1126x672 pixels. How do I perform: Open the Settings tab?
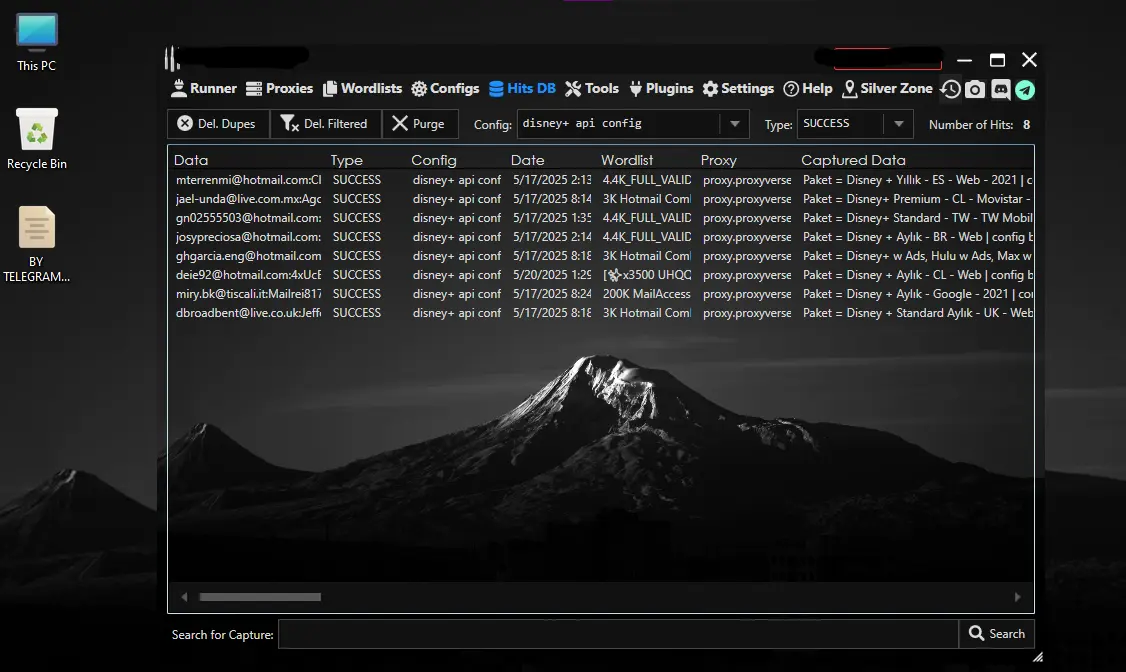738,88
